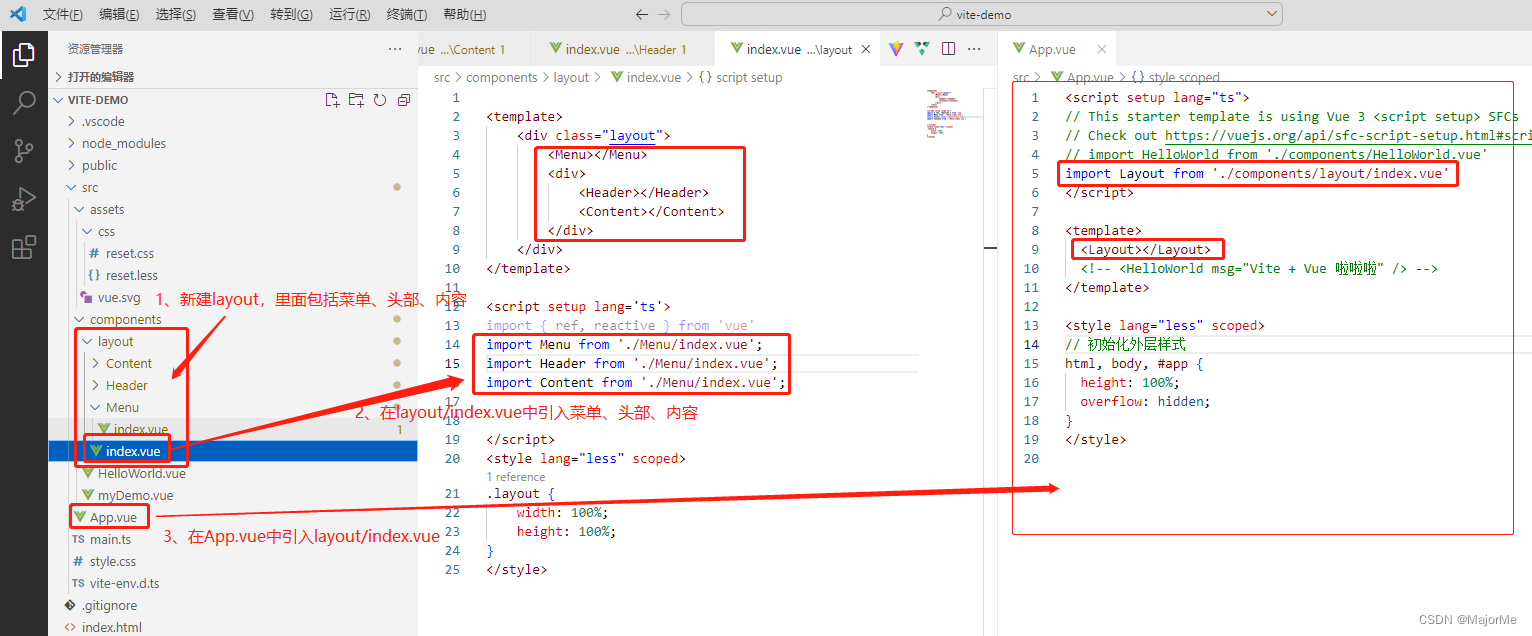Open the 终端(T) menu
This screenshot has width=1532, height=636.
coord(406,14)
